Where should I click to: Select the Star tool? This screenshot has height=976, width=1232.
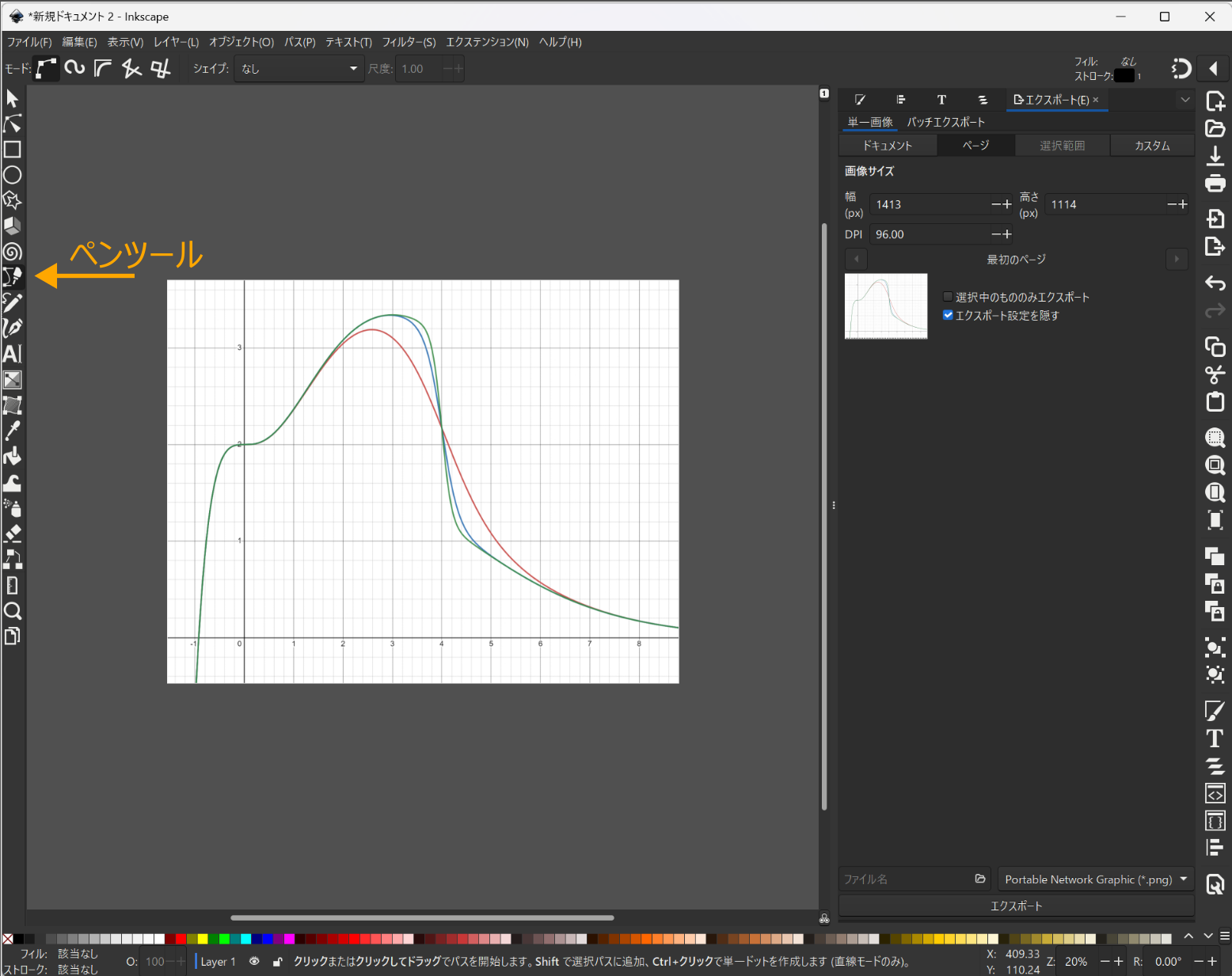pyautogui.click(x=13, y=200)
